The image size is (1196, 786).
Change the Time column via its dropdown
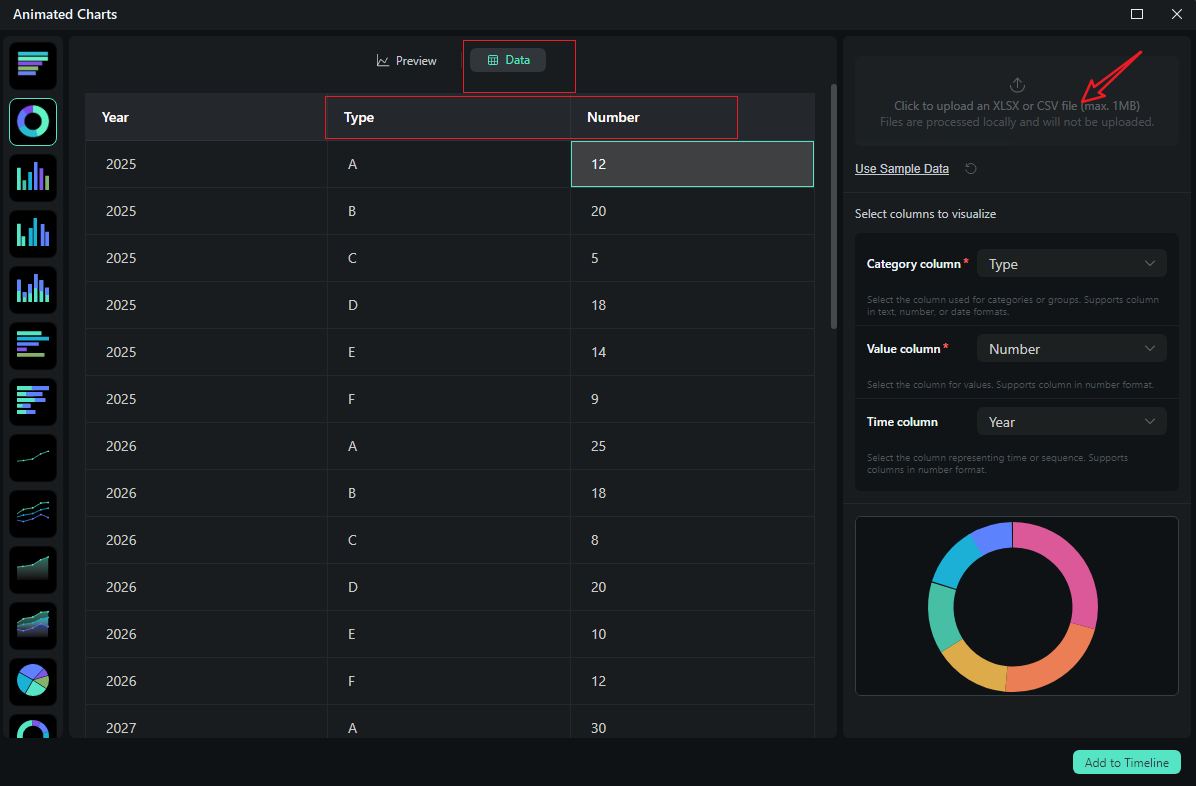1071,421
